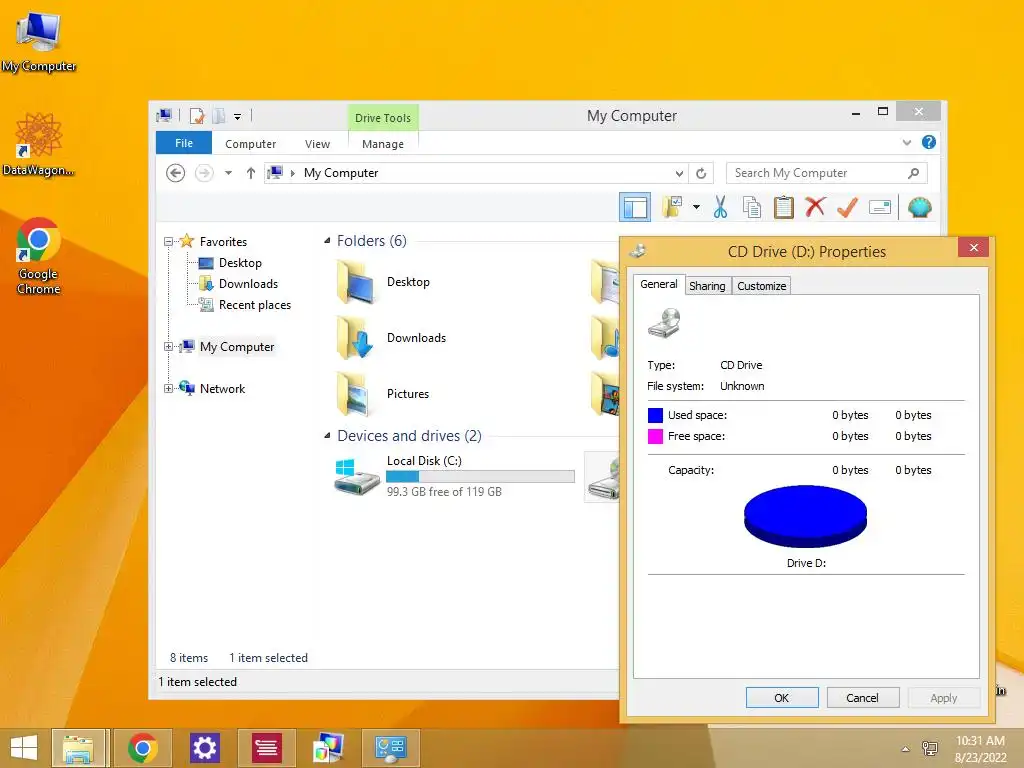1024x768 pixels.
Task: Click the Back navigation arrow
Action: point(175,173)
